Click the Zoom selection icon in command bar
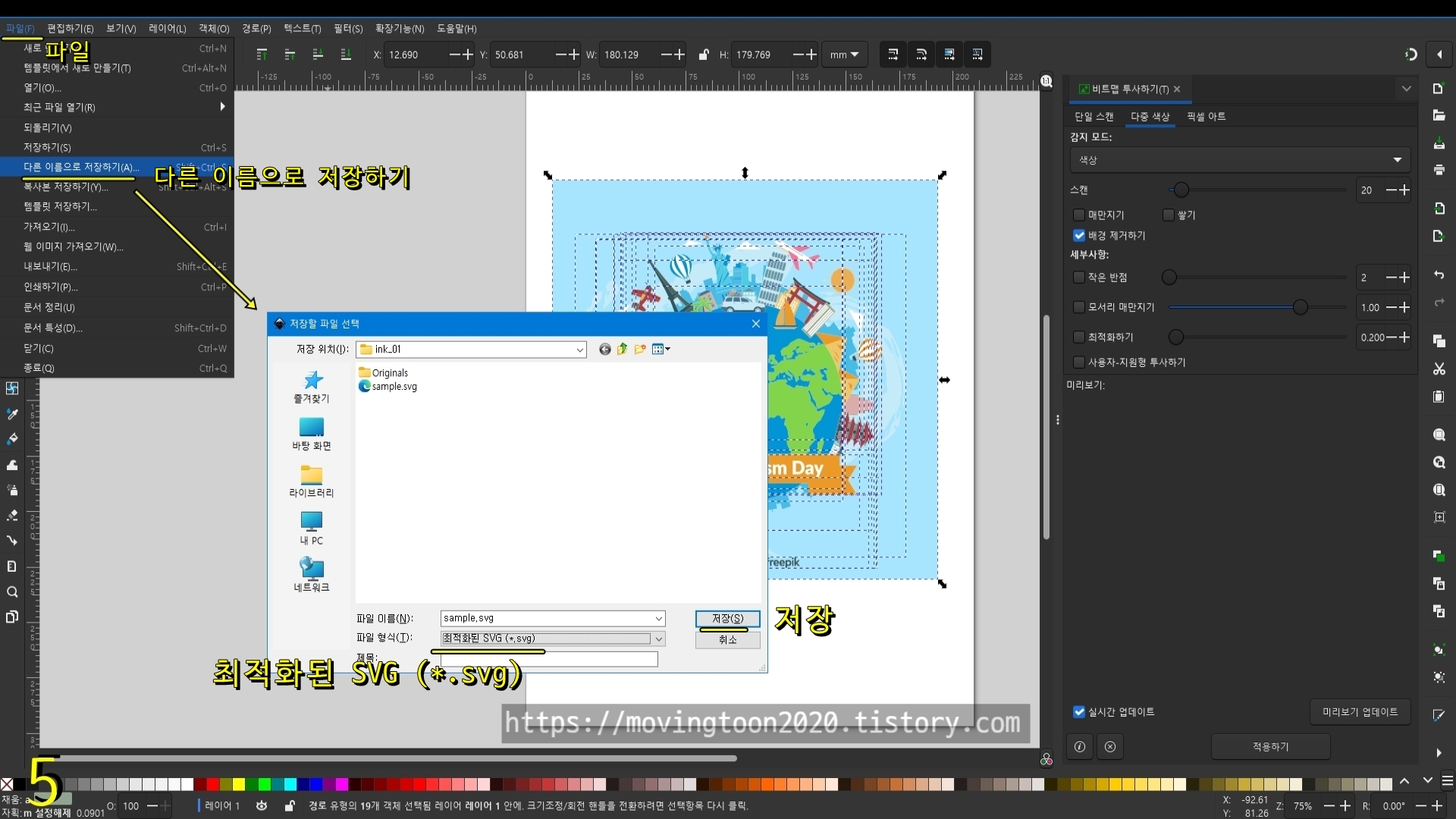Screen dimensions: 1456x819 point(1439,435)
